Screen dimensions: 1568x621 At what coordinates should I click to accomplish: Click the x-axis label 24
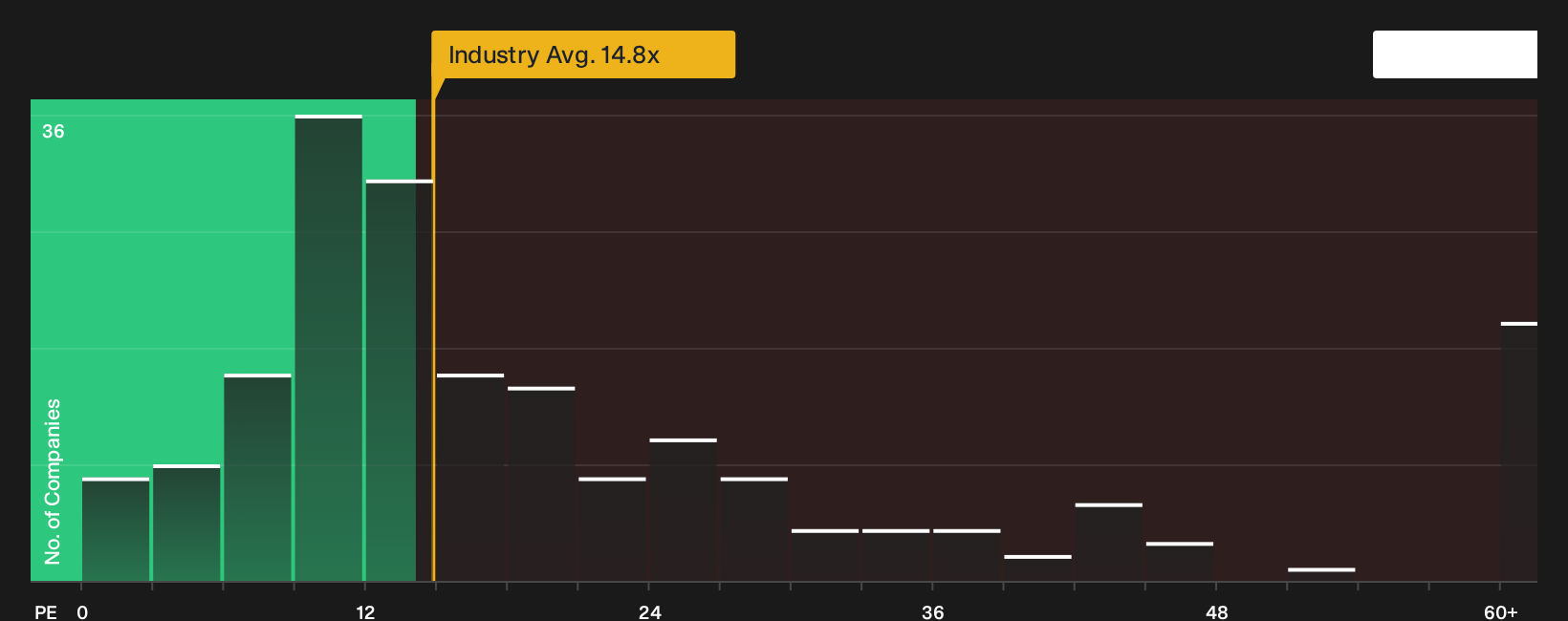(x=649, y=612)
